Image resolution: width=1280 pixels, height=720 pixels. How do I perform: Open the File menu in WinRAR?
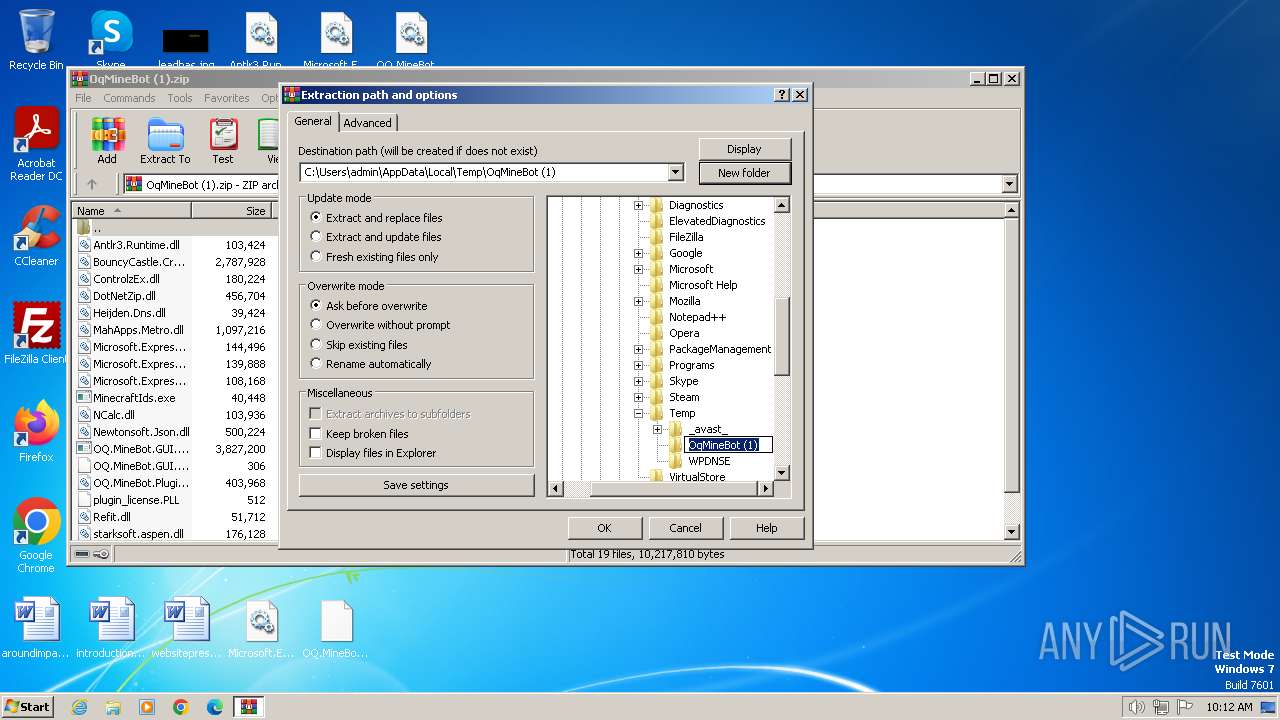[83, 98]
